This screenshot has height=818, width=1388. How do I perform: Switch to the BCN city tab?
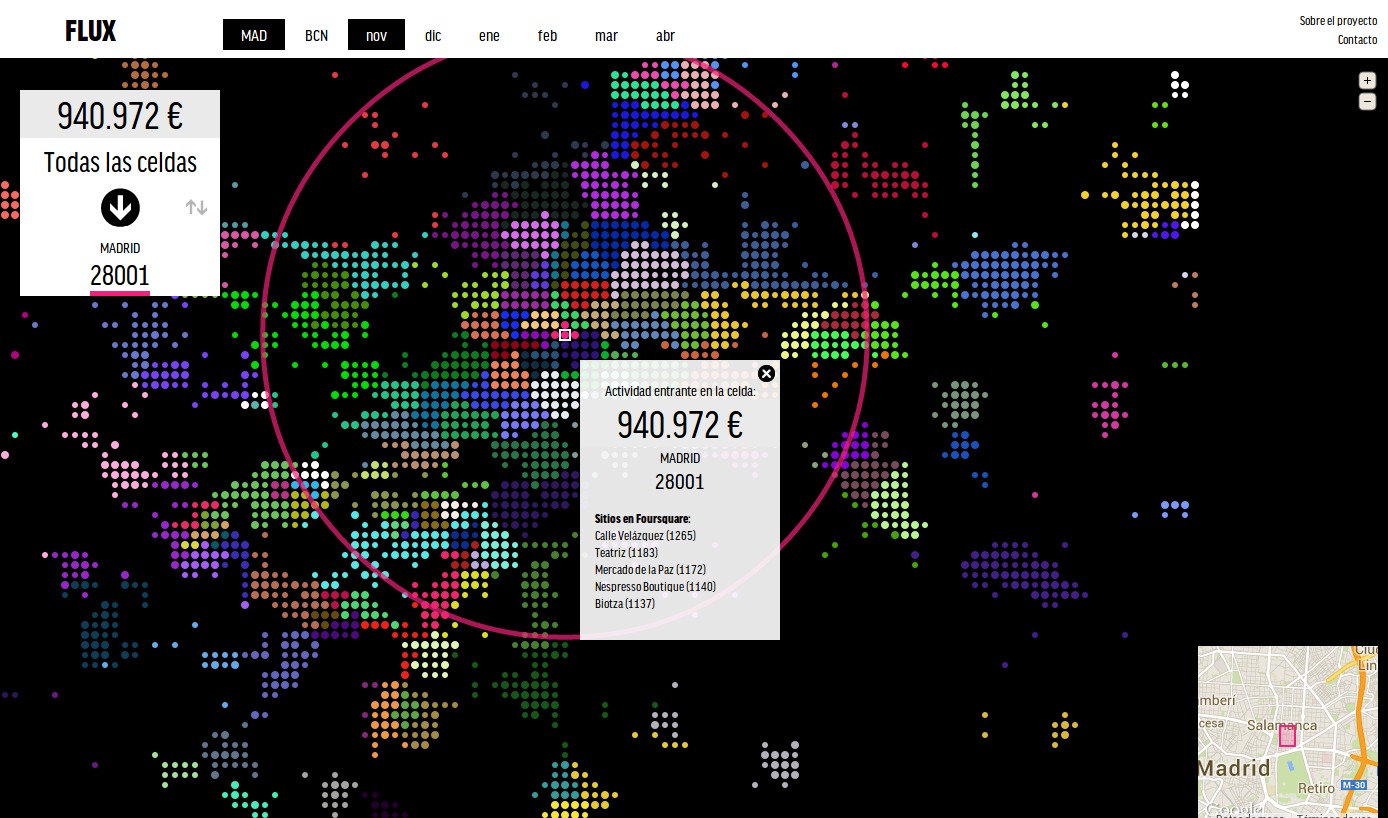click(x=316, y=35)
